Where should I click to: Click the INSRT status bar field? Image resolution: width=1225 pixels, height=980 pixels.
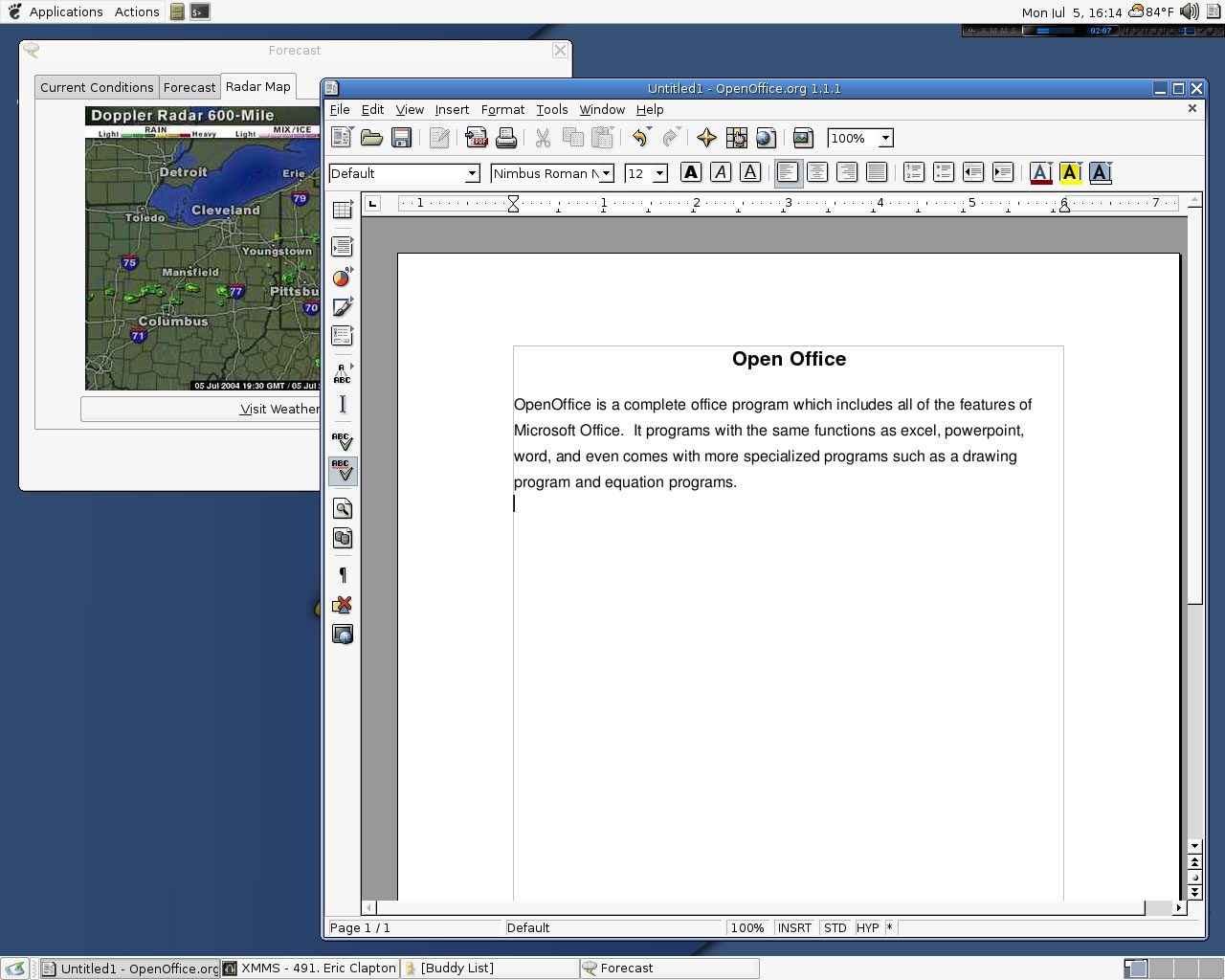point(794,927)
